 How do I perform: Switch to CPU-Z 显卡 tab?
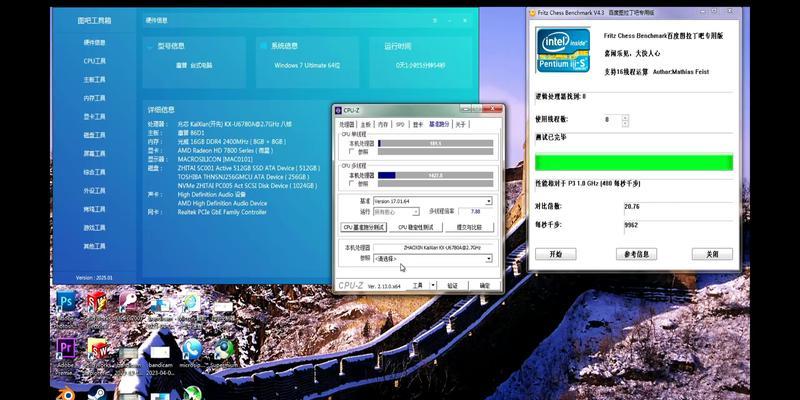tap(418, 124)
